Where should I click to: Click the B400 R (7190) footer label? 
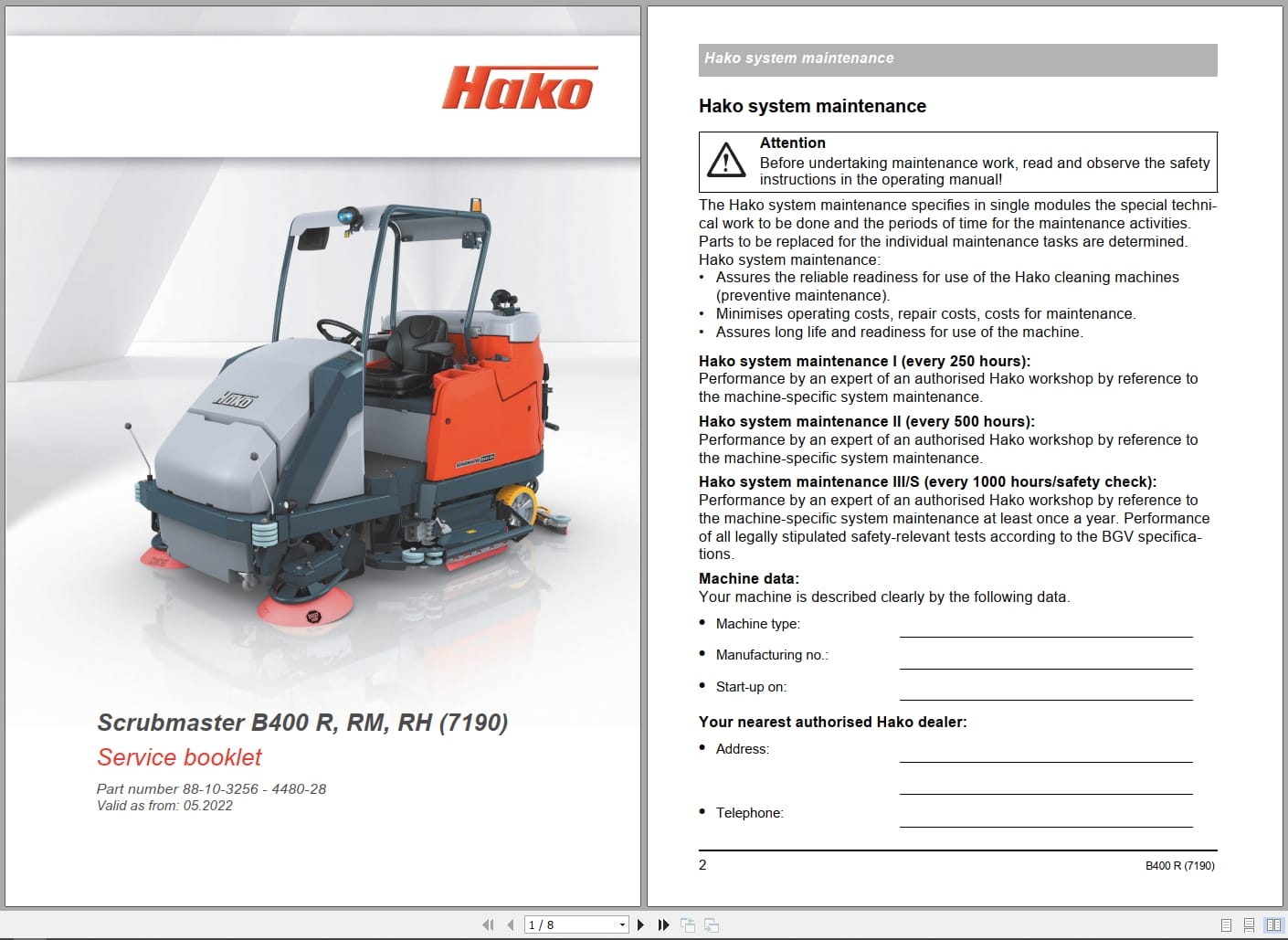(x=1178, y=865)
